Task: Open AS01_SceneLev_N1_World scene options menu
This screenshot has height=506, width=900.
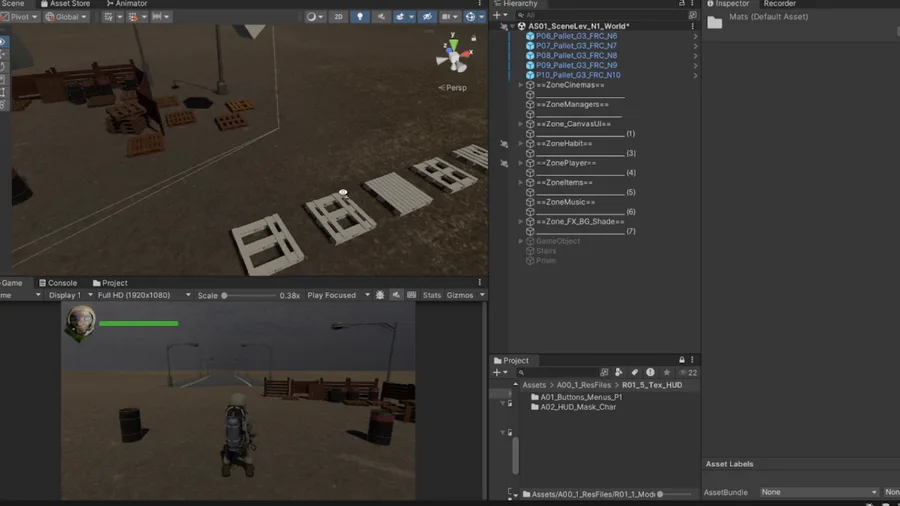Action: coord(693,26)
